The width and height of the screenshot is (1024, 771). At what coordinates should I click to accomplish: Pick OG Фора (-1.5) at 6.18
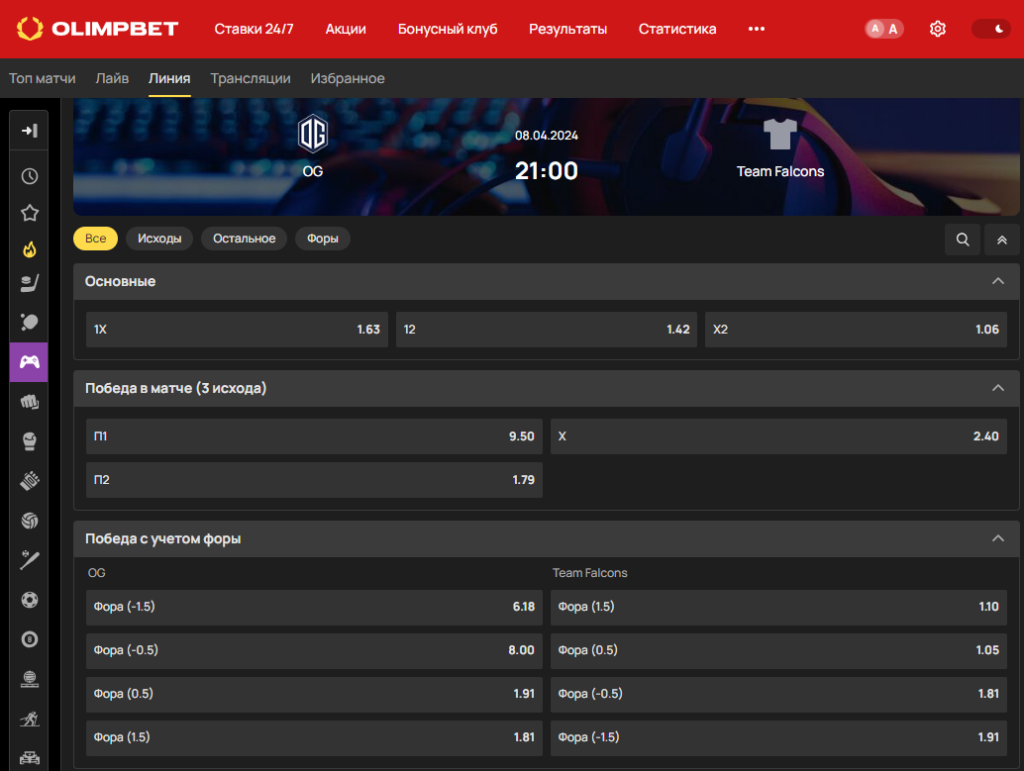point(314,607)
